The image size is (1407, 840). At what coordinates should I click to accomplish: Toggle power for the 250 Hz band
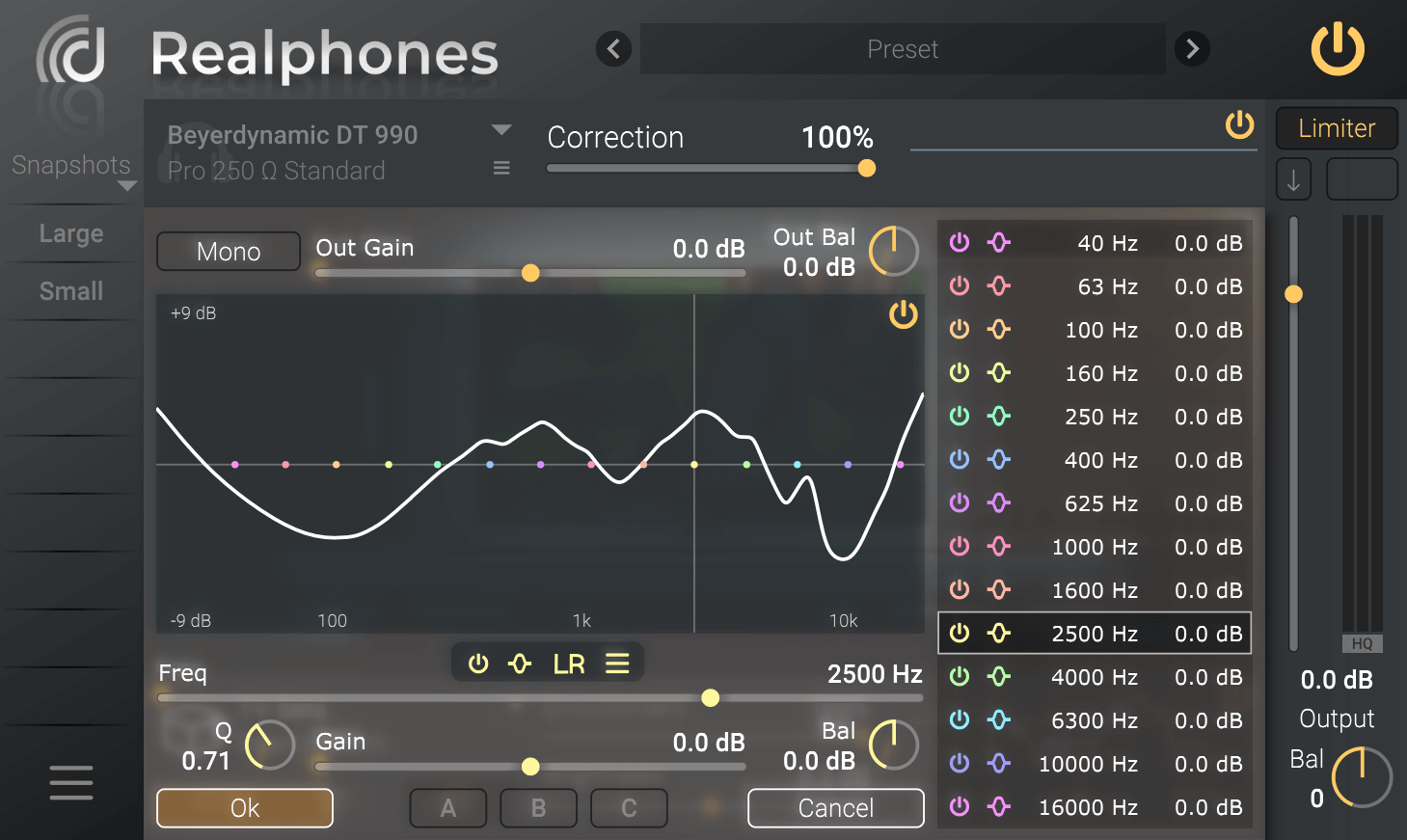pos(960,416)
